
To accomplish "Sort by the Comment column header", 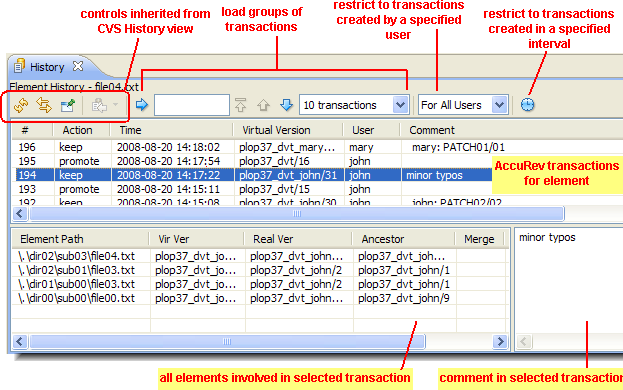I will [511, 130].
